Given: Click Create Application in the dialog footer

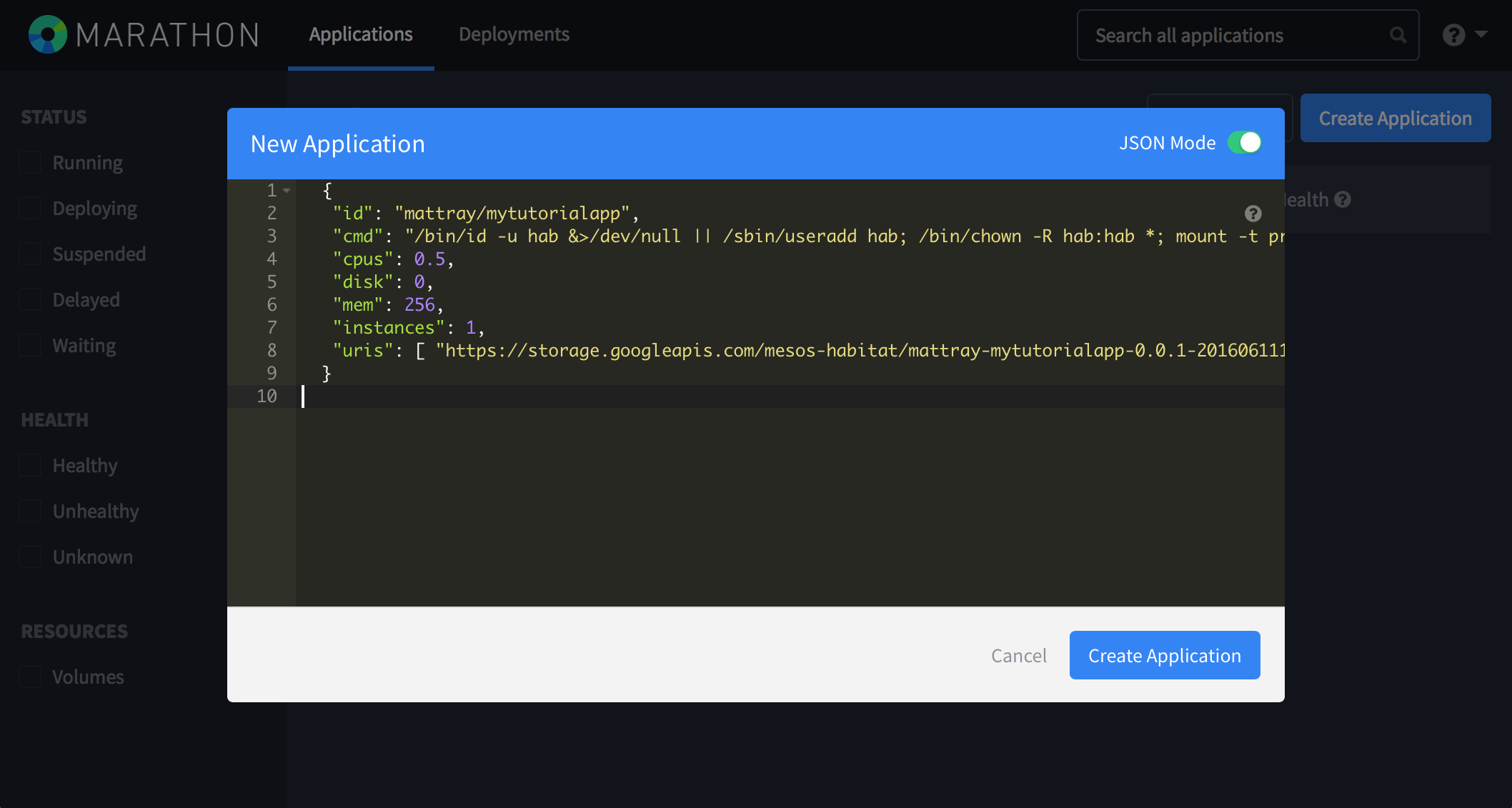Looking at the screenshot, I should (x=1164, y=655).
